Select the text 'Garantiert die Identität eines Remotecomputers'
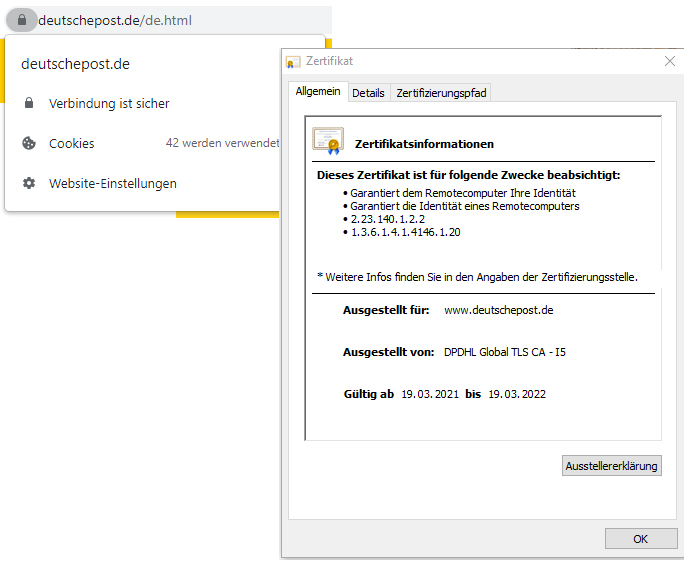The height and width of the screenshot is (563, 690). (465, 206)
